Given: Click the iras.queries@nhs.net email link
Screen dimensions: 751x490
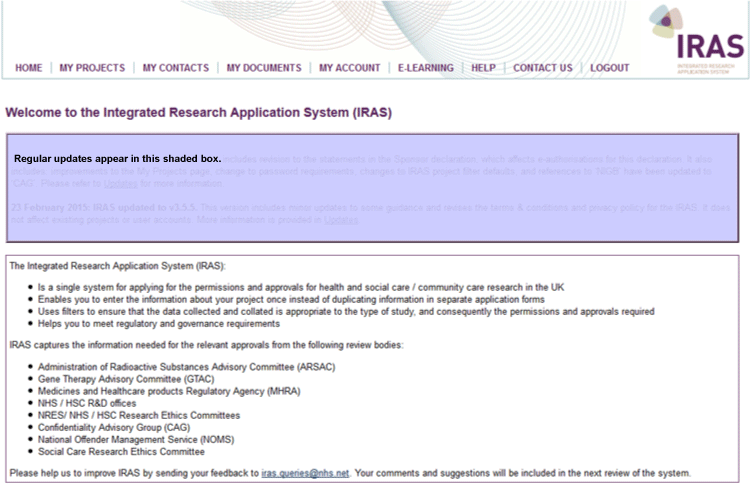Looking at the screenshot, I should click(305, 473).
